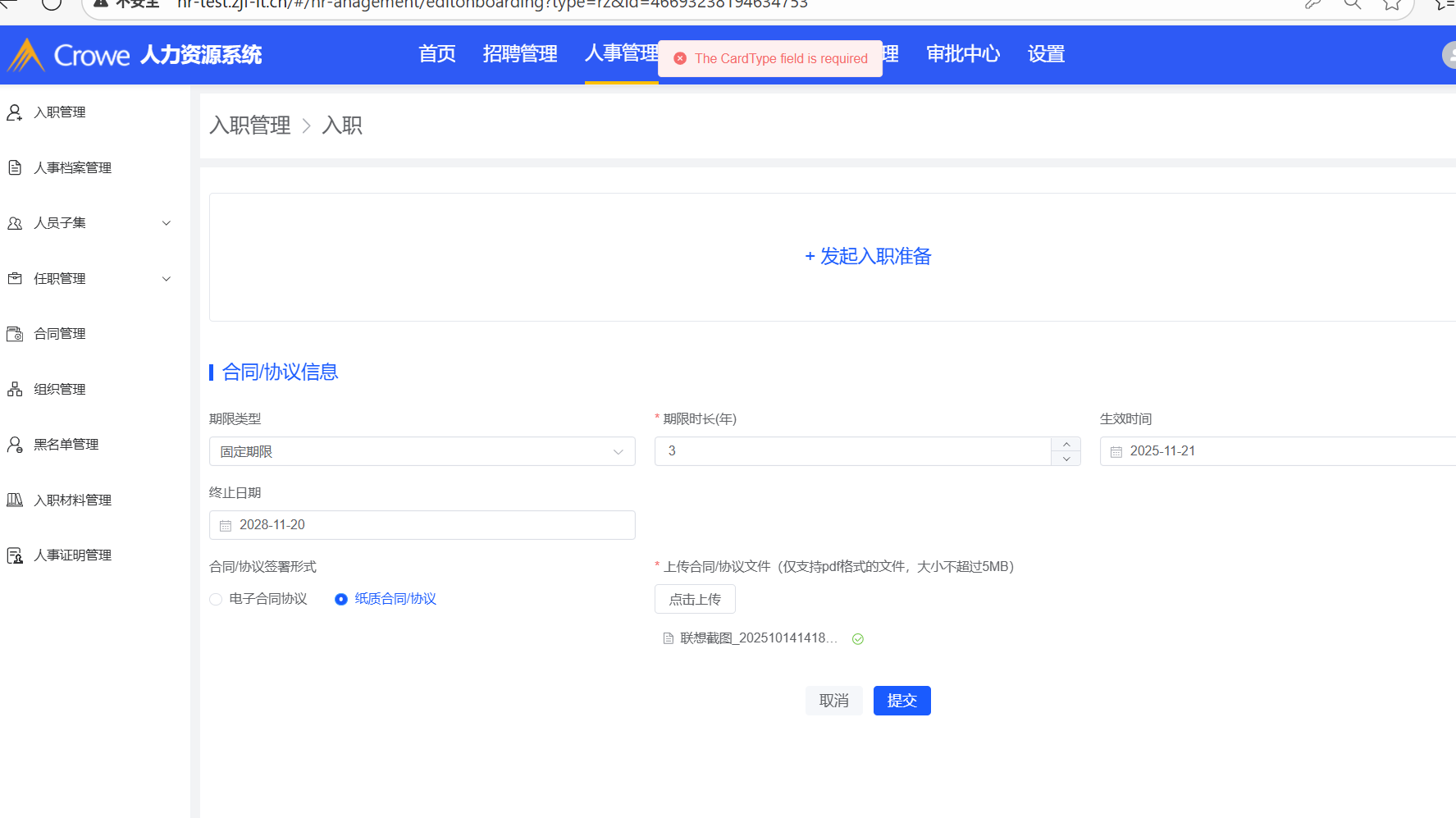Open the 期限类型 dropdown

point(422,451)
